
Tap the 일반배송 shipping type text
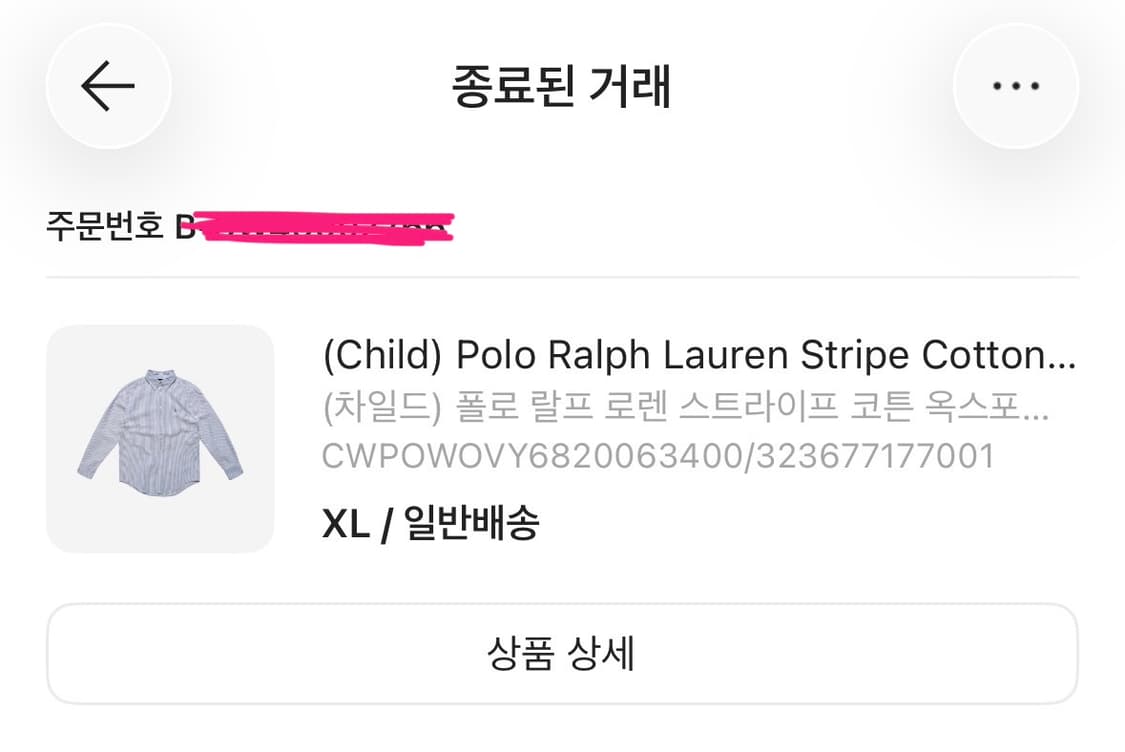click(x=472, y=523)
